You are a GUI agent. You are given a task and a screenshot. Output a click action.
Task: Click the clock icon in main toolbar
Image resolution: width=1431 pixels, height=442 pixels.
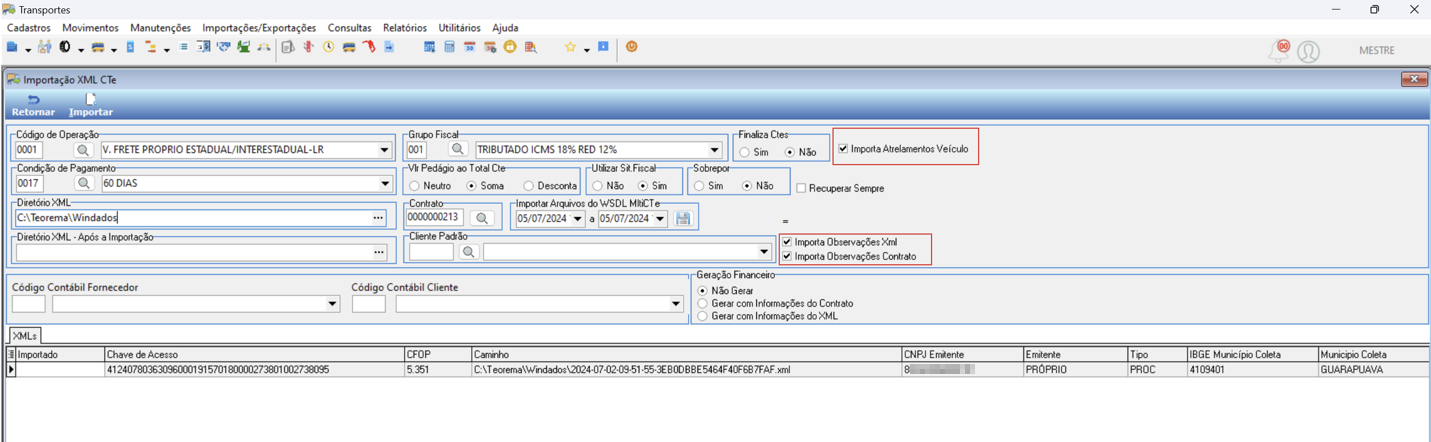pyautogui.click(x=328, y=47)
